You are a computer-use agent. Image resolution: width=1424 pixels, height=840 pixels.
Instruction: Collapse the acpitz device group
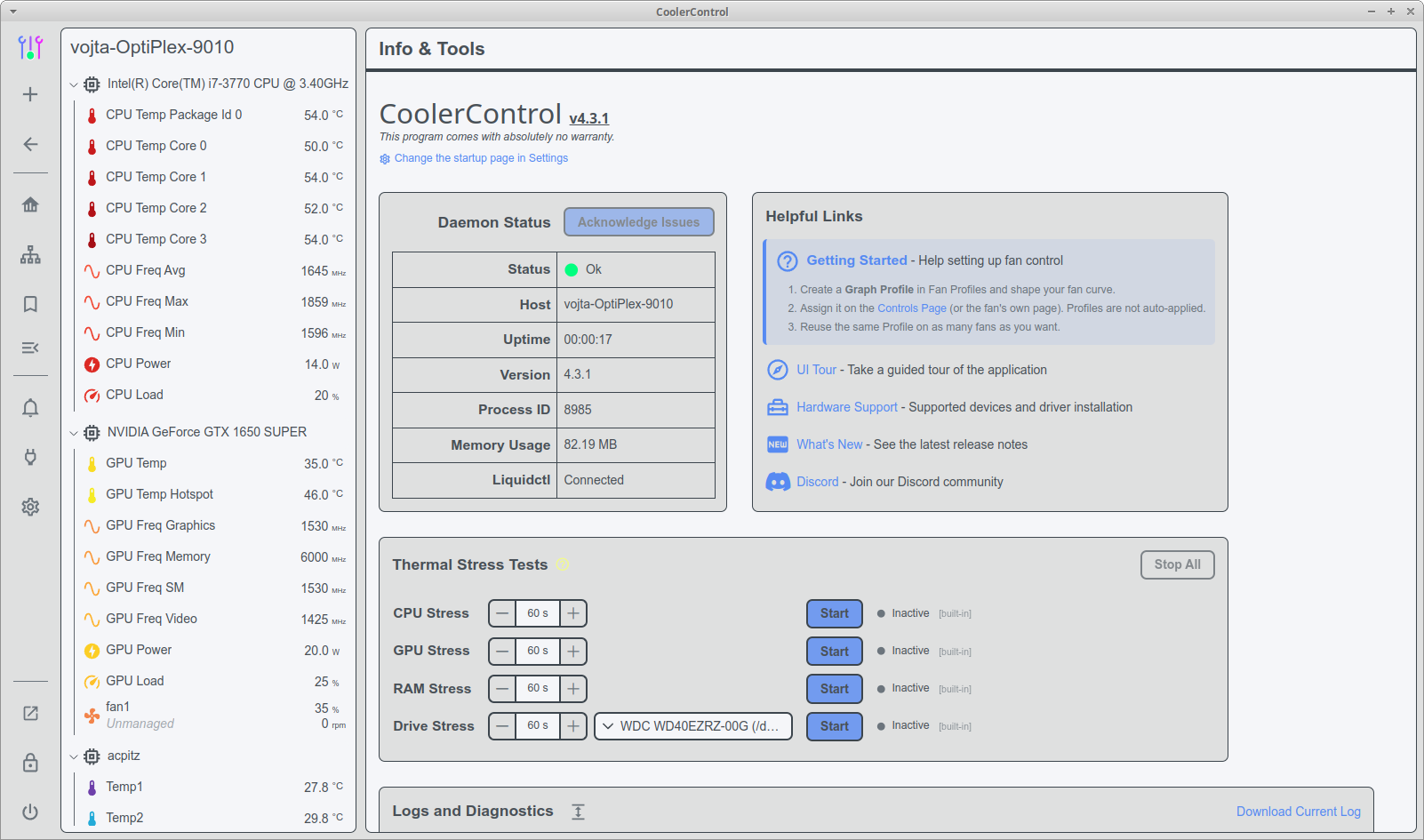click(74, 756)
